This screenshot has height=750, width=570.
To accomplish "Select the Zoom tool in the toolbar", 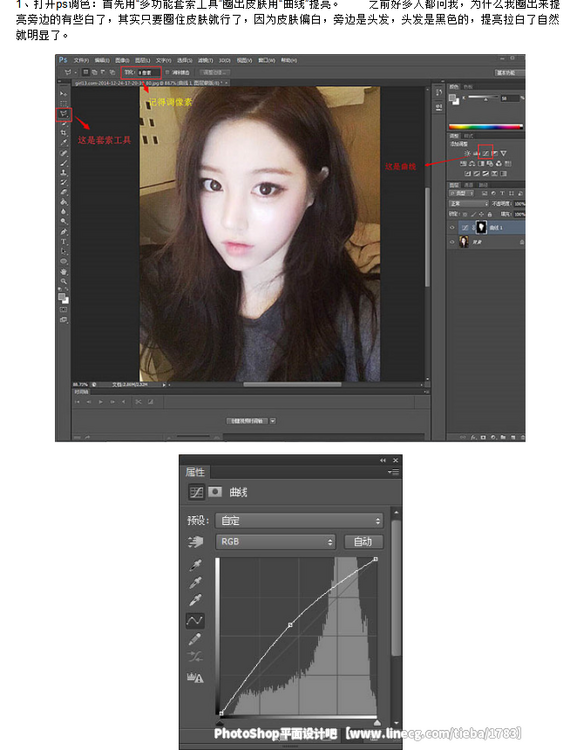I will (x=63, y=281).
